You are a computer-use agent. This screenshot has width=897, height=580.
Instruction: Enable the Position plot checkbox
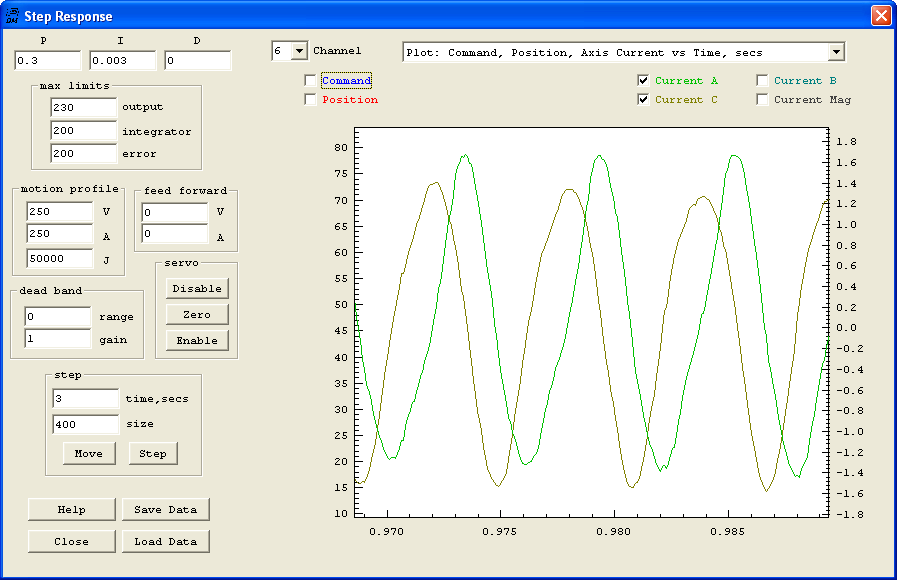(311, 100)
